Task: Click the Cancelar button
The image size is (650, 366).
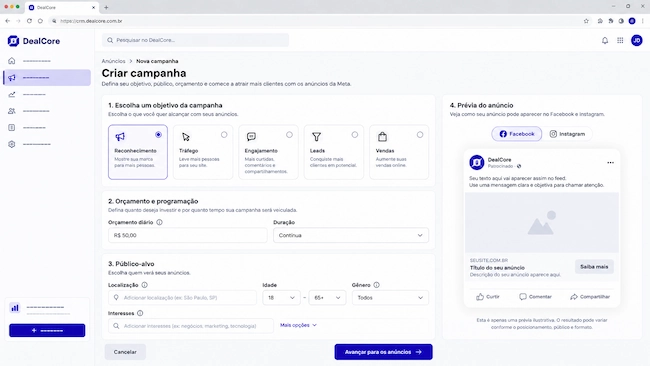Action: (125, 352)
